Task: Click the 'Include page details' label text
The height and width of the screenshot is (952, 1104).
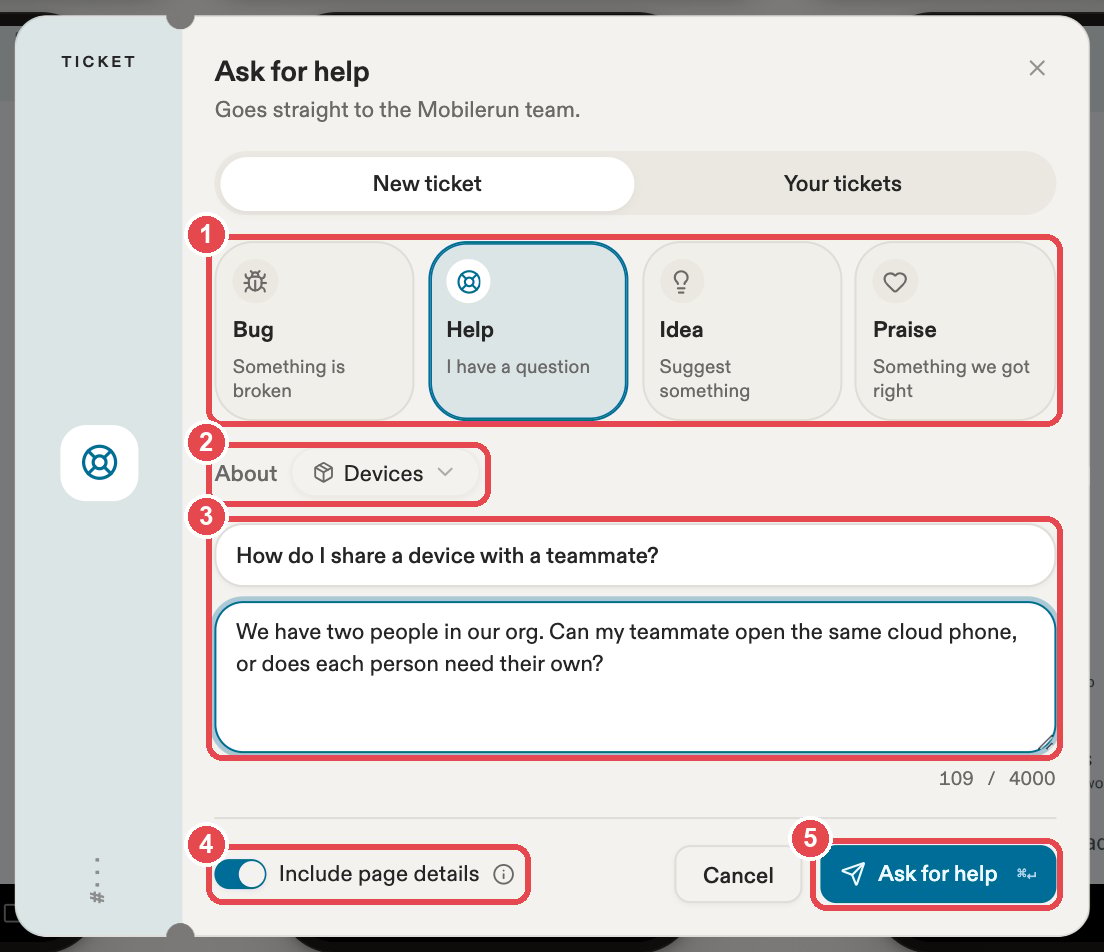Action: pyautogui.click(x=379, y=874)
